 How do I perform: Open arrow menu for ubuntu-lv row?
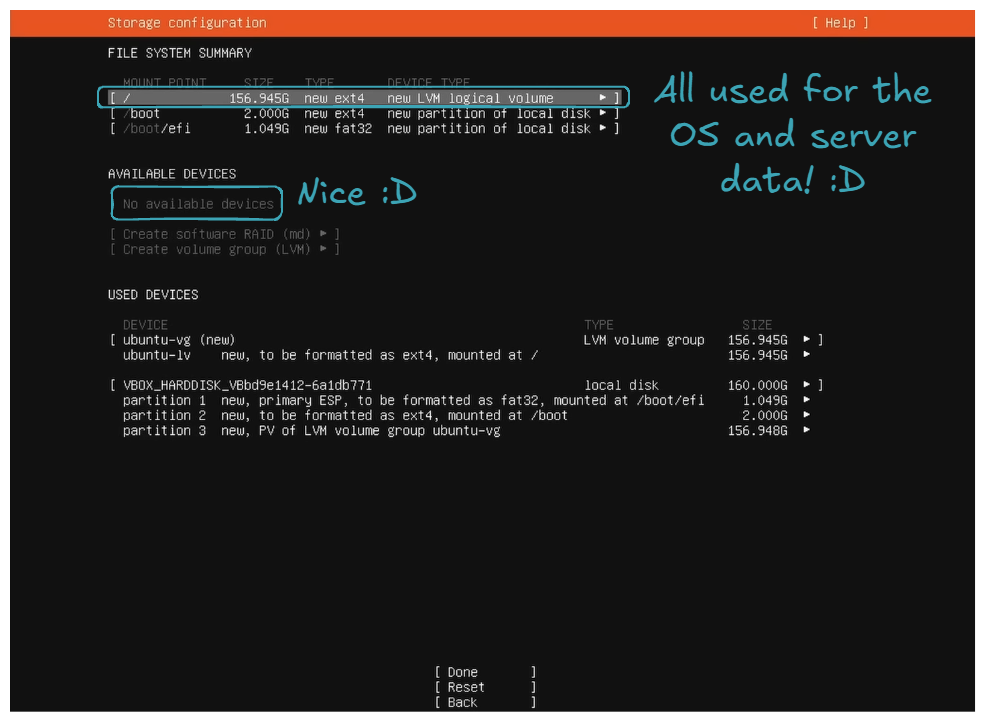(807, 355)
